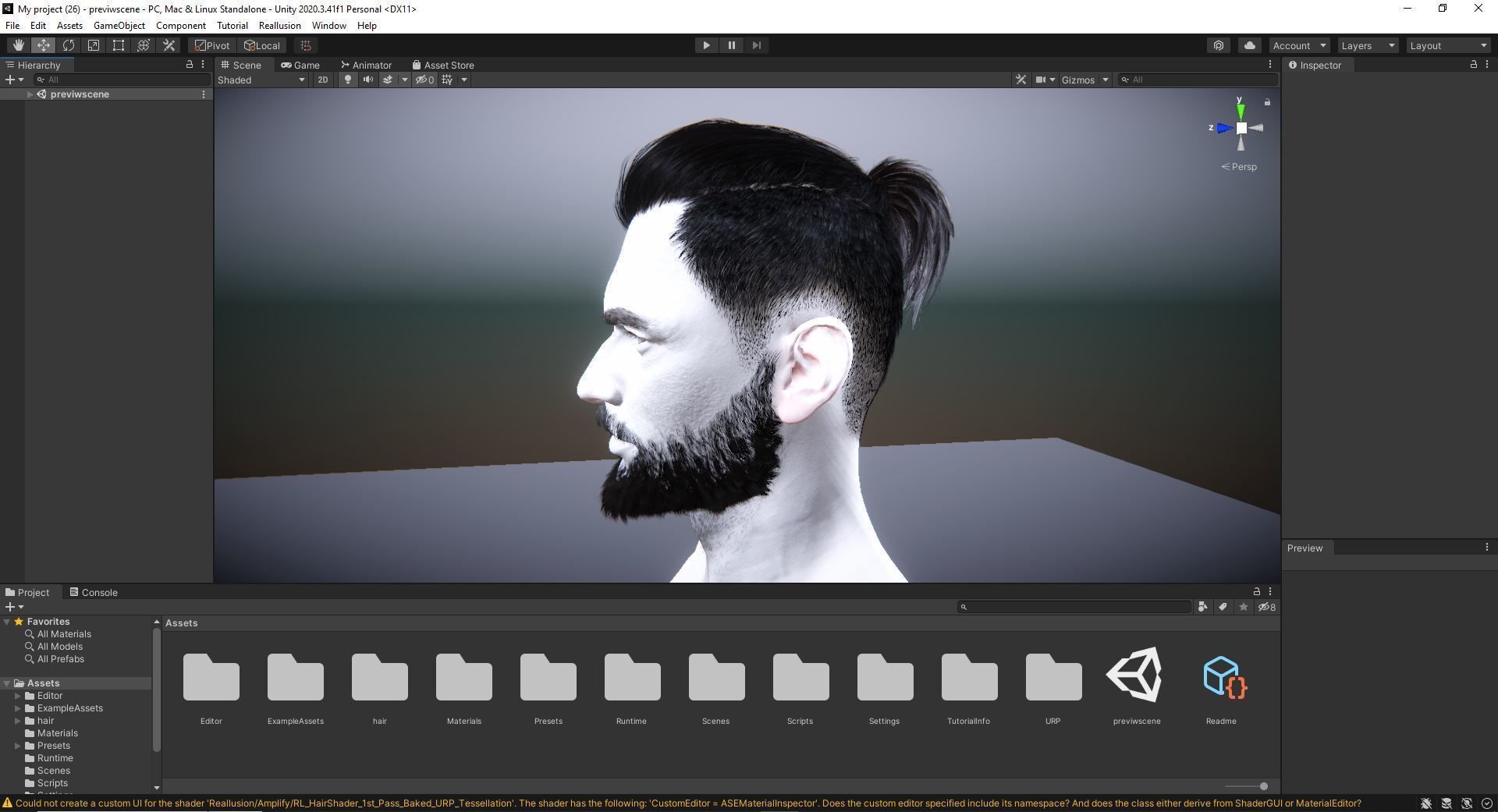Viewport: 1498px width, 812px height.
Task: Open the Component menu
Action: click(x=181, y=26)
